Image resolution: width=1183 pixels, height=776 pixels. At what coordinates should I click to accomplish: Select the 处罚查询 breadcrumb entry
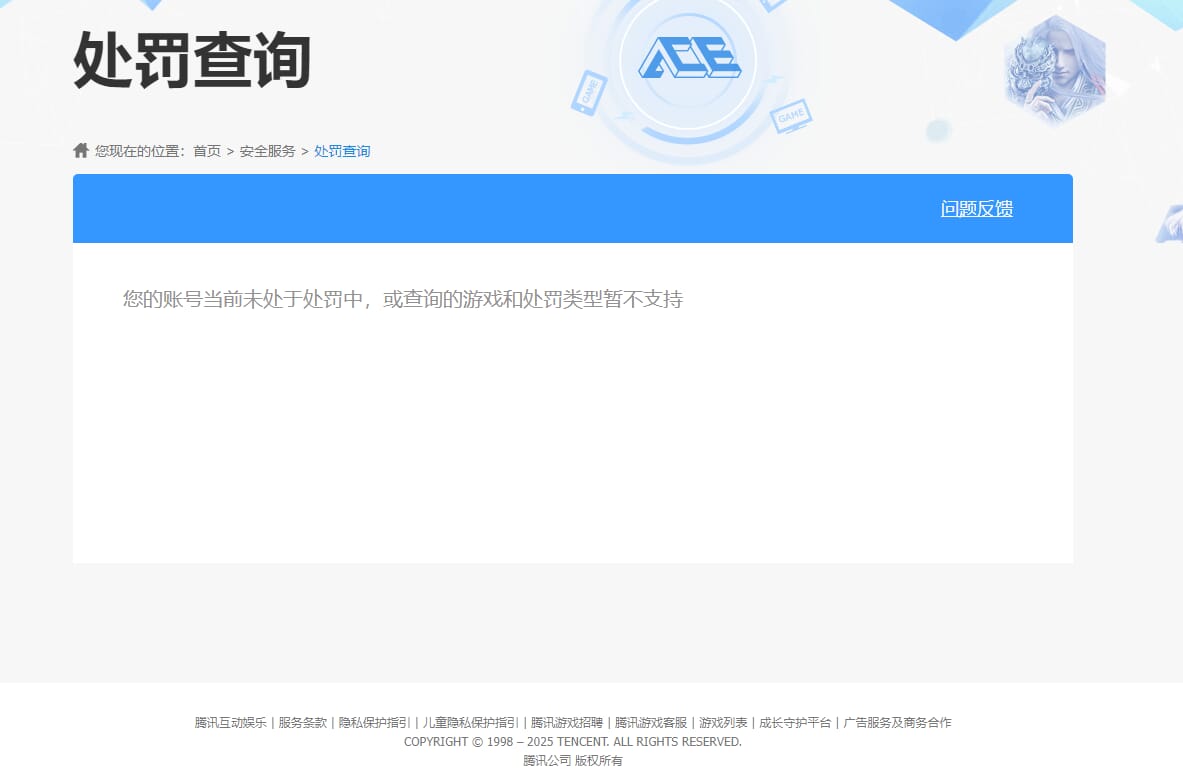[341, 151]
